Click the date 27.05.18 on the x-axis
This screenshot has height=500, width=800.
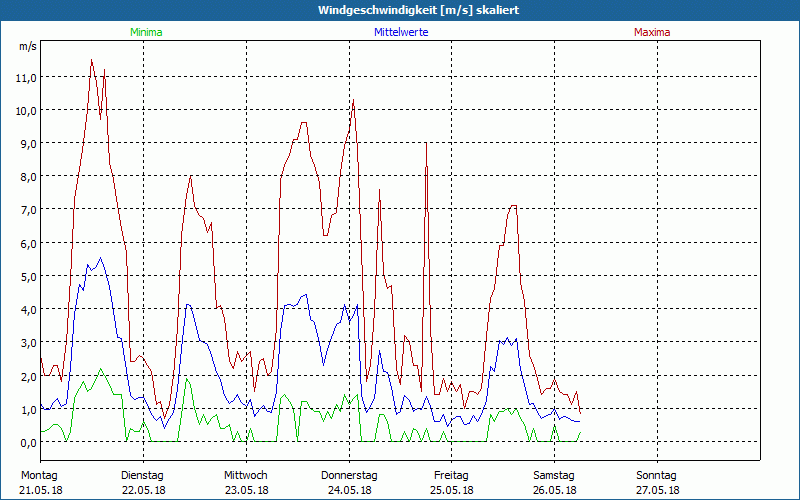coord(657,490)
